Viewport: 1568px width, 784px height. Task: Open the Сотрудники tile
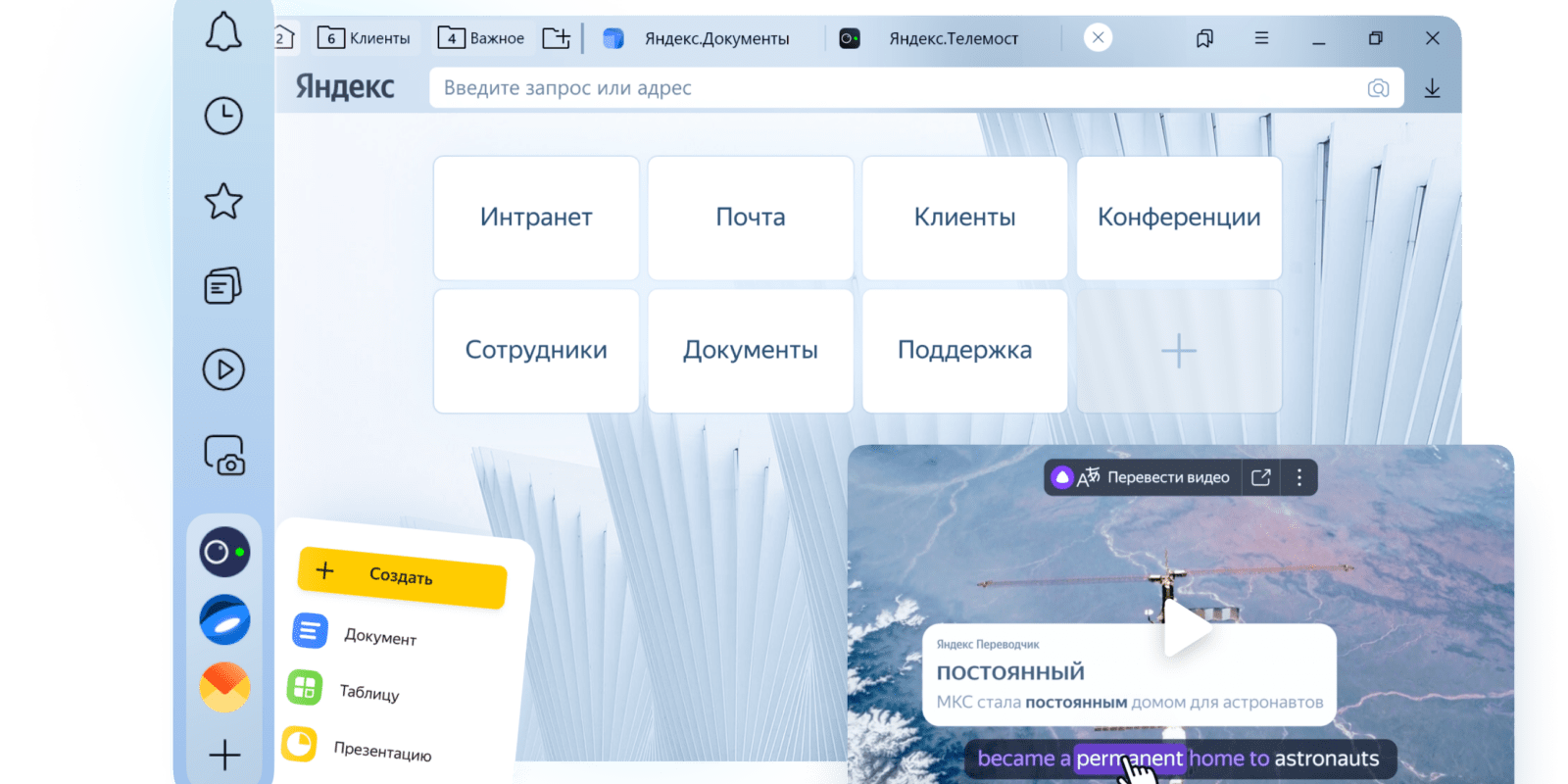tap(536, 351)
